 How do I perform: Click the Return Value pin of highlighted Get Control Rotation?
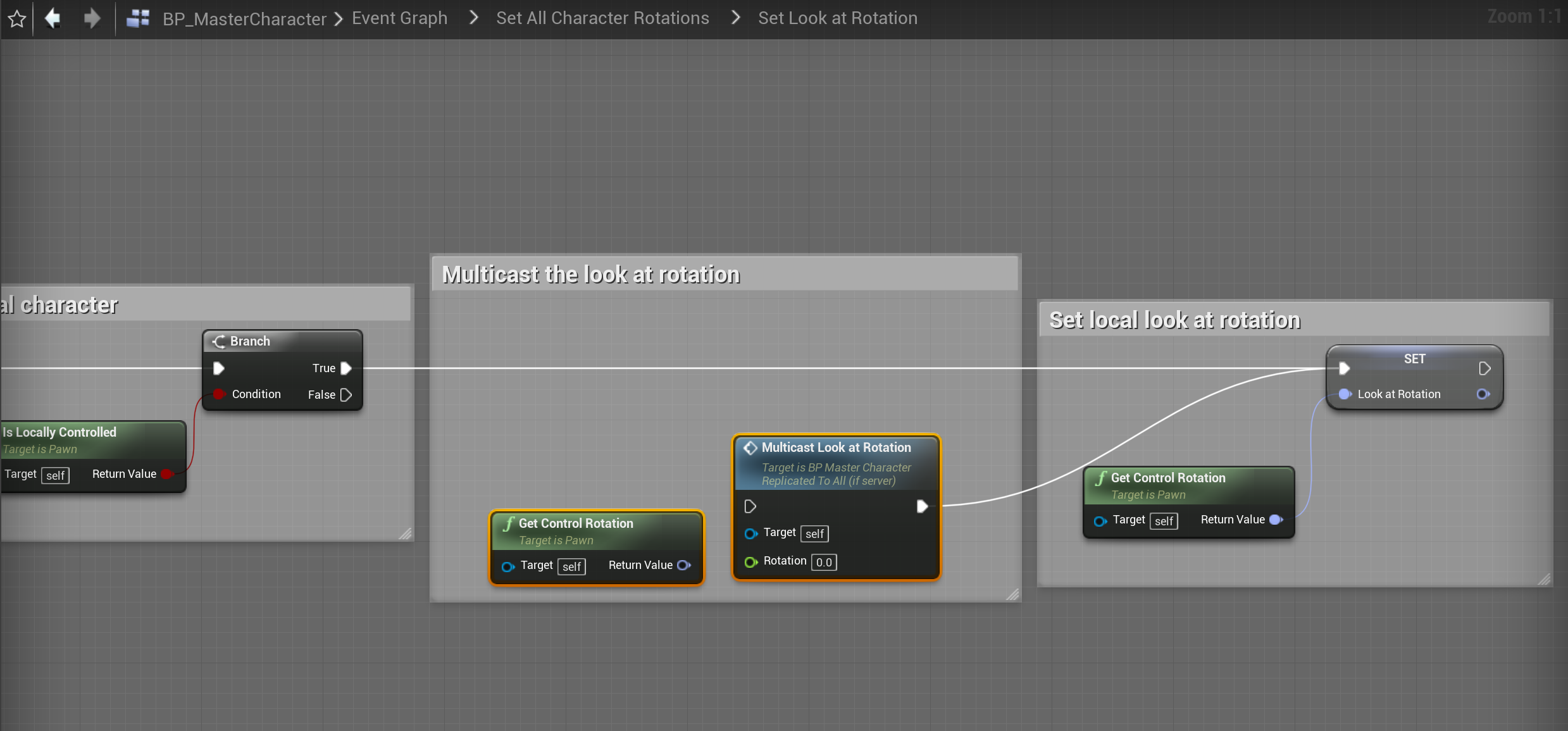click(683, 565)
